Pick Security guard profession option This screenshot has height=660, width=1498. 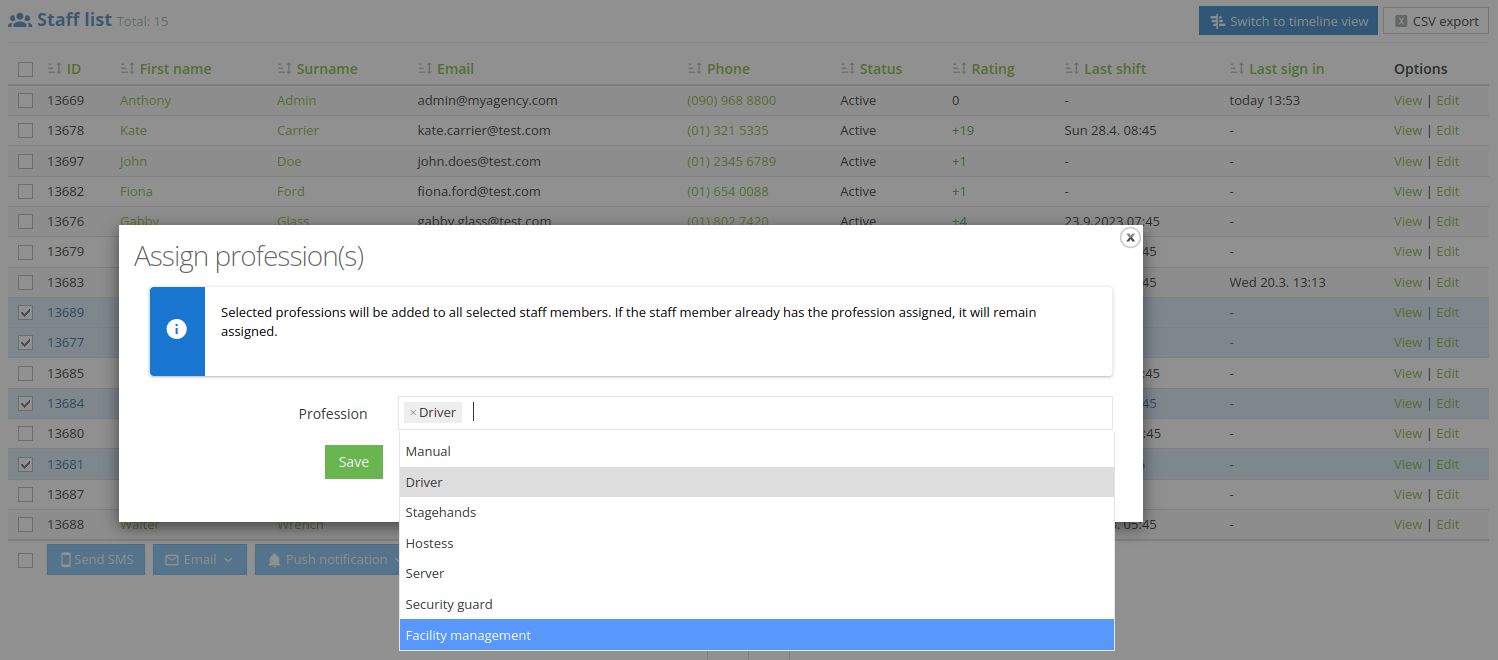point(756,604)
